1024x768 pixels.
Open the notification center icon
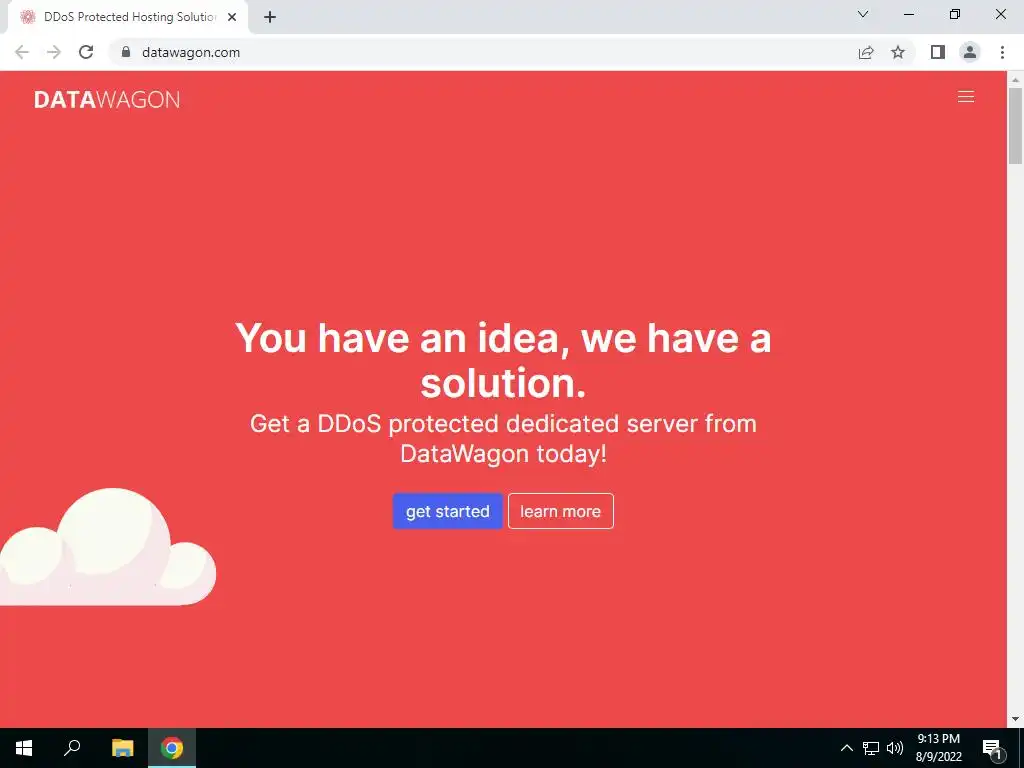[x=993, y=748]
